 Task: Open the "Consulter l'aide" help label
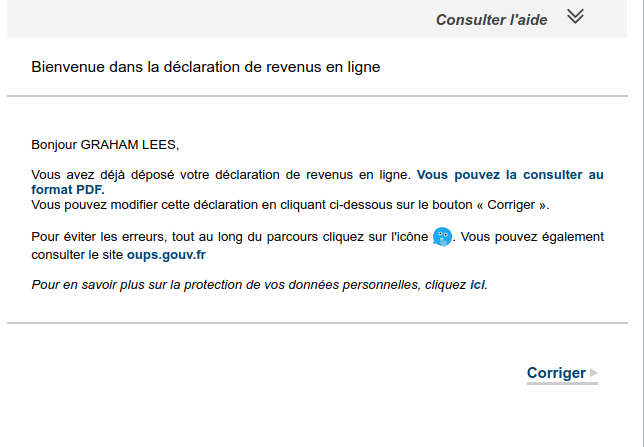[491, 19]
